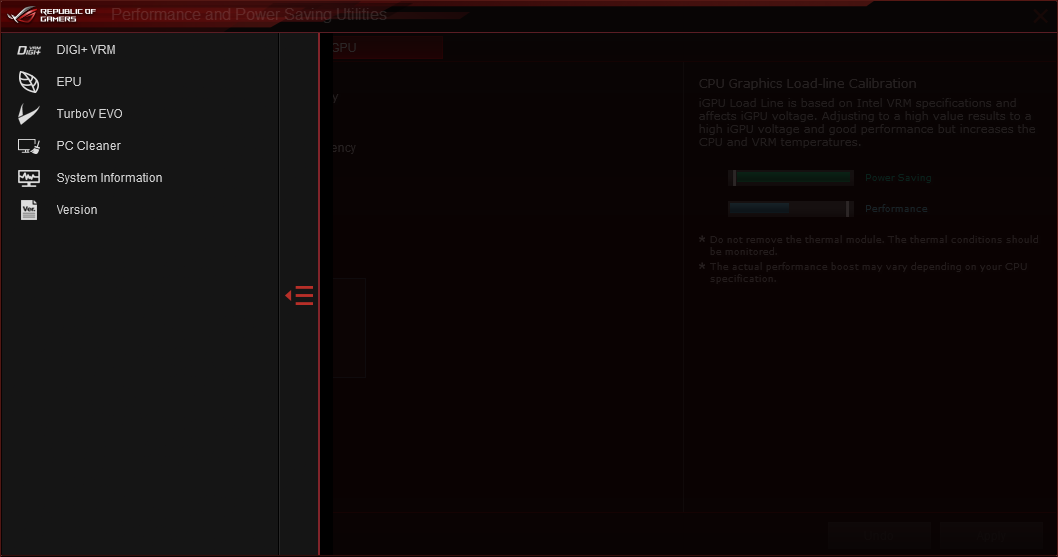
Task: Select the EPU menu label
Action: point(69,82)
